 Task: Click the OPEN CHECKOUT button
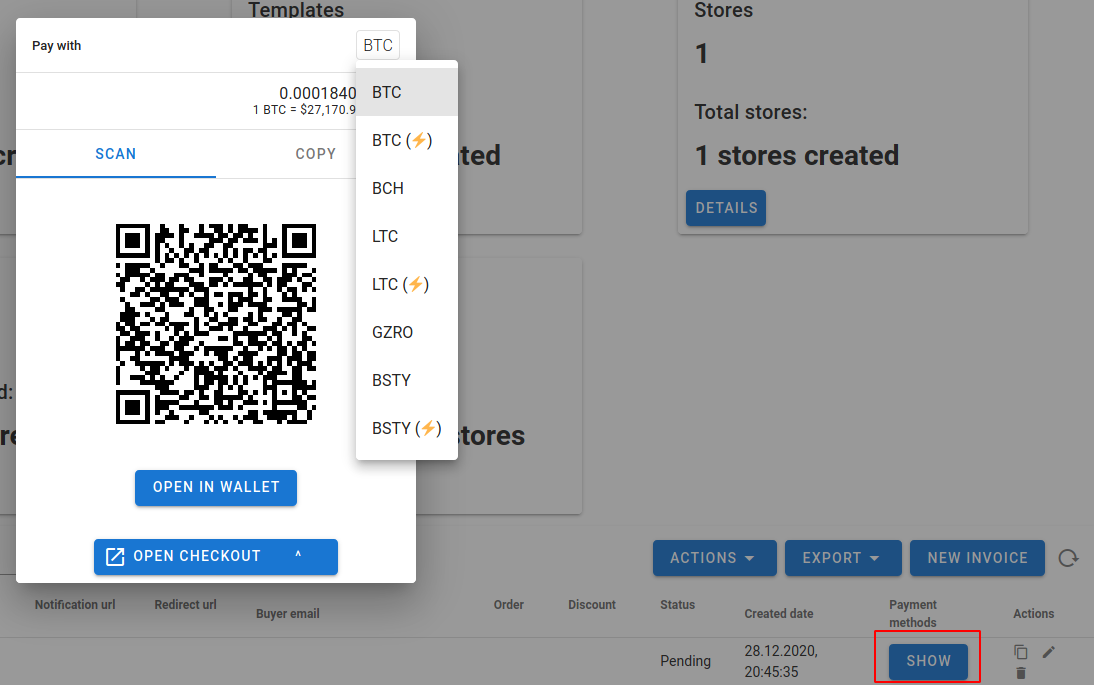216,557
